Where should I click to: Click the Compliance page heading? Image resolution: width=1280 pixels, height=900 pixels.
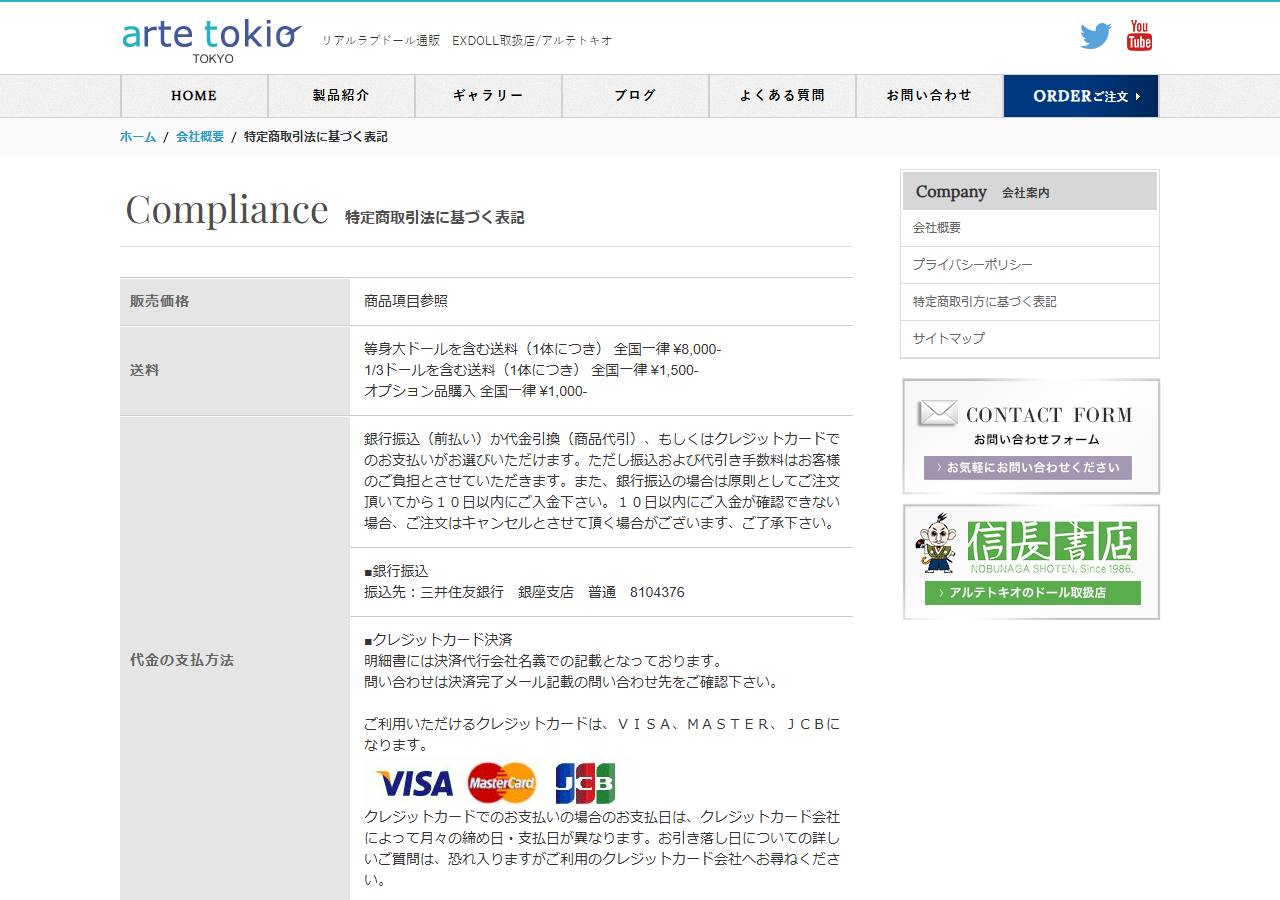point(227,210)
